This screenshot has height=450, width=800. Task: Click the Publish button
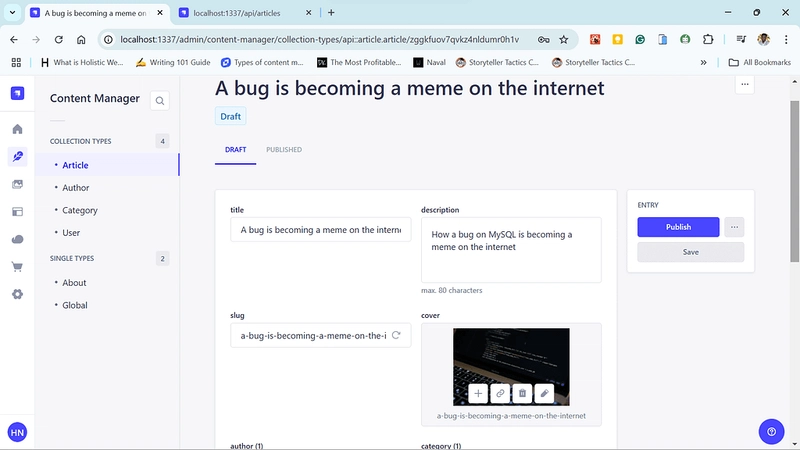pos(678,227)
